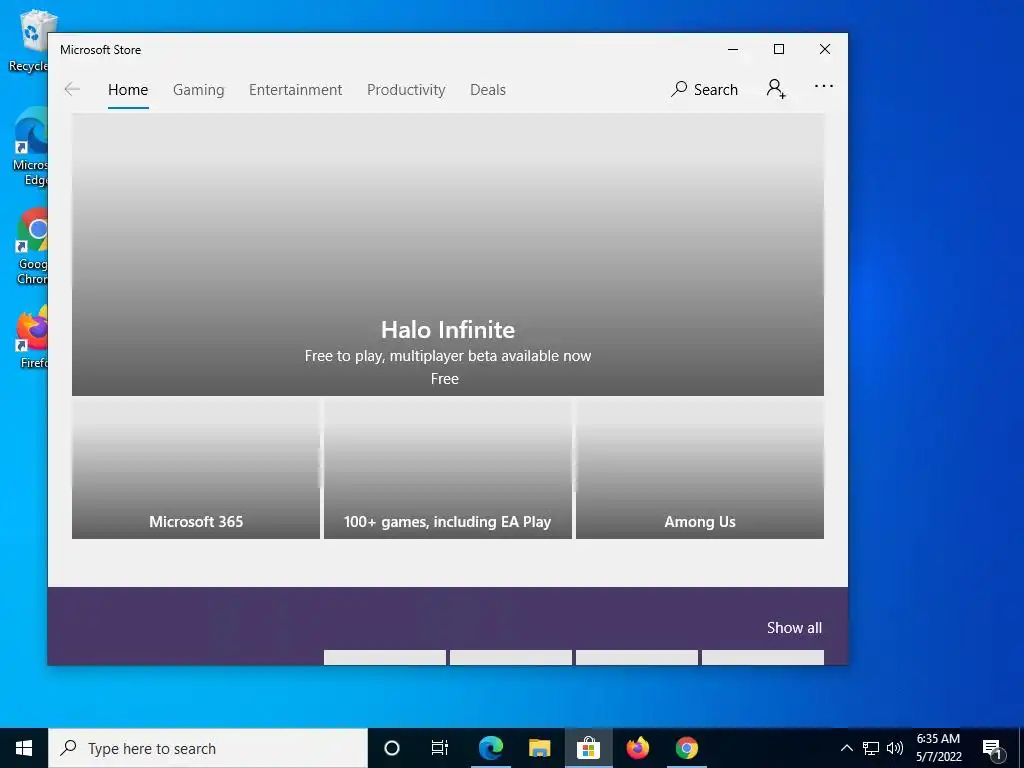The height and width of the screenshot is (768, 1024).
Task: Select the Microsoft Edge desktop shortcut
Action: [29, 148]
